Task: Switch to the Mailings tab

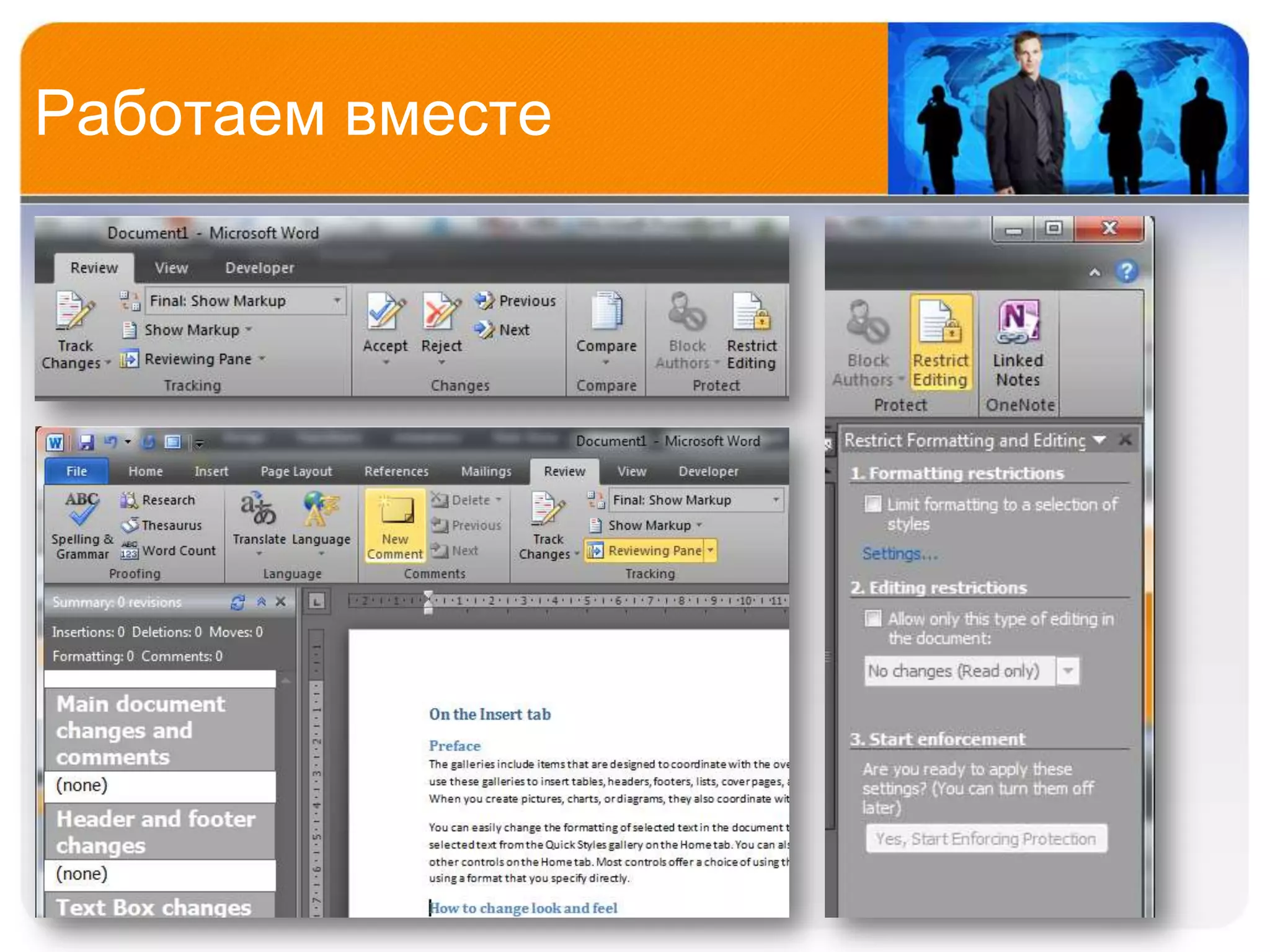Action: click(486, 471)
